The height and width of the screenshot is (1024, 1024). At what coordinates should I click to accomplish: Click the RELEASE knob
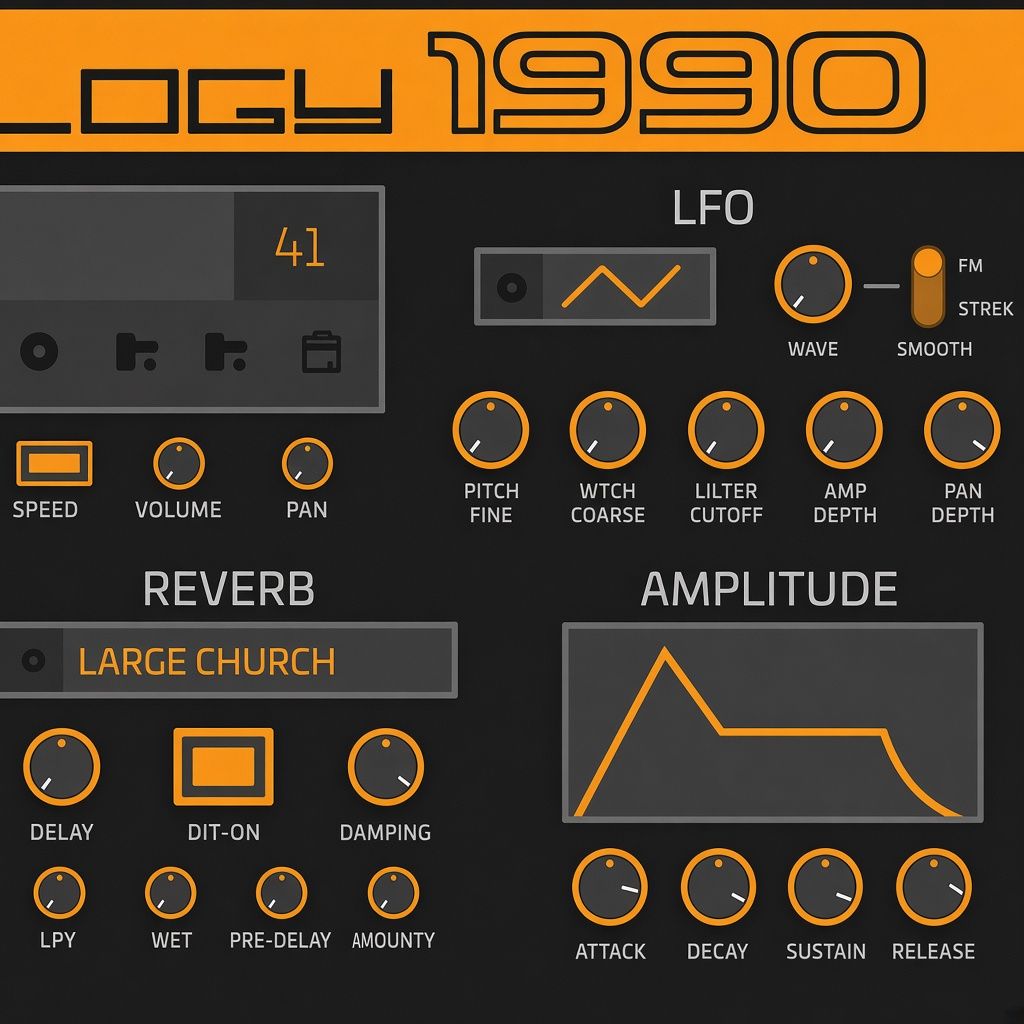click(934, 887)
